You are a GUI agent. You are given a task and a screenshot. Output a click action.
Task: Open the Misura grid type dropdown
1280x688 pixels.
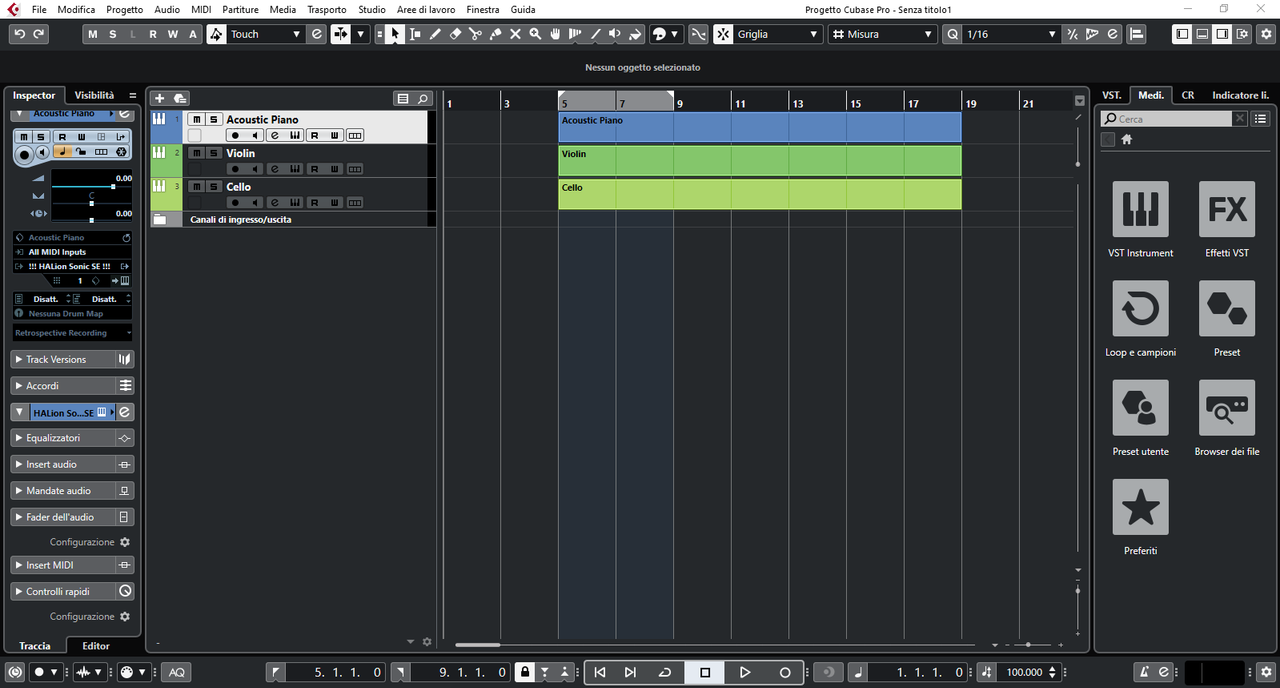(882, 34)
